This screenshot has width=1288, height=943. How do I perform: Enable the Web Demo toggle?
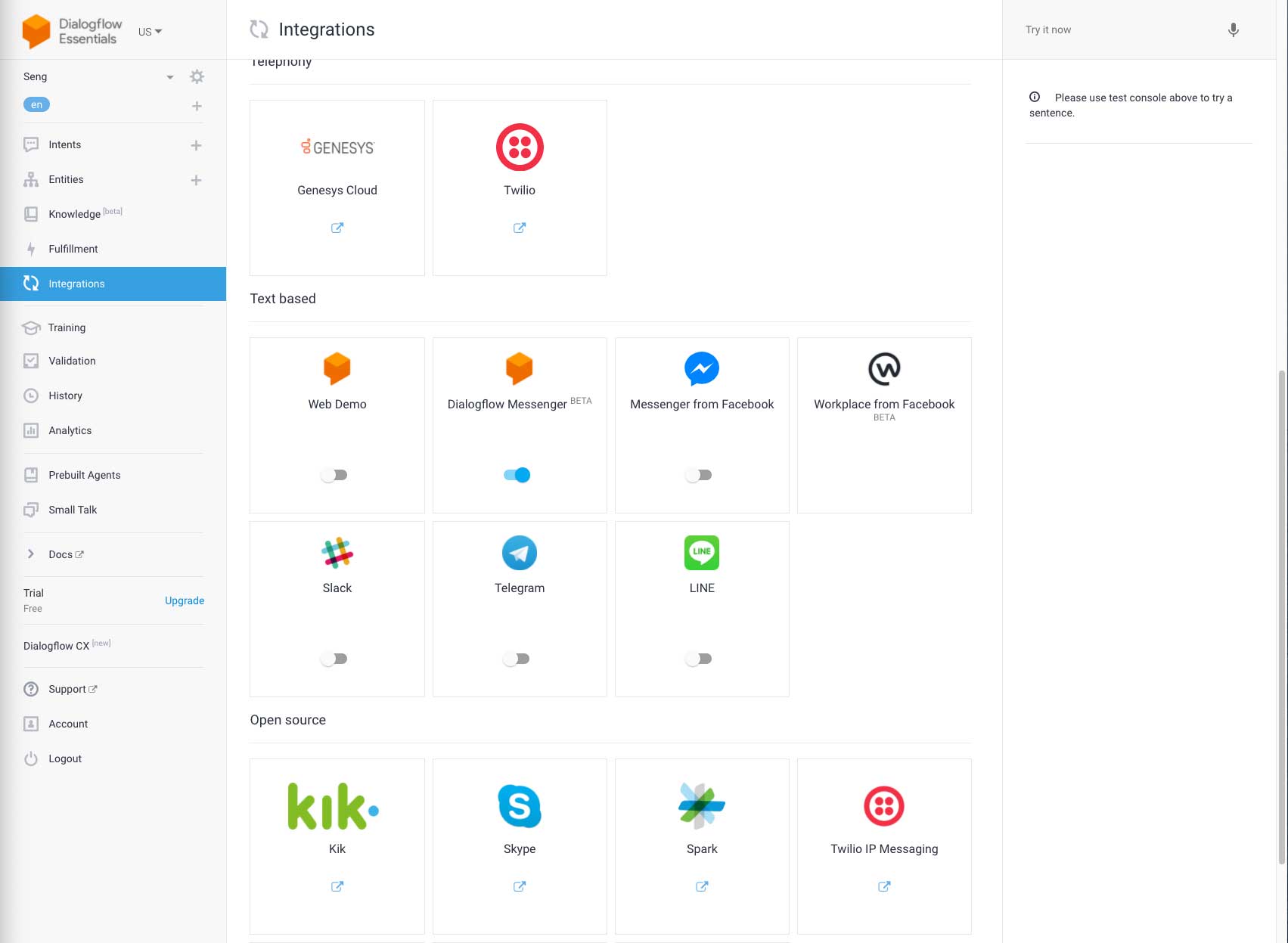[334, 475]
